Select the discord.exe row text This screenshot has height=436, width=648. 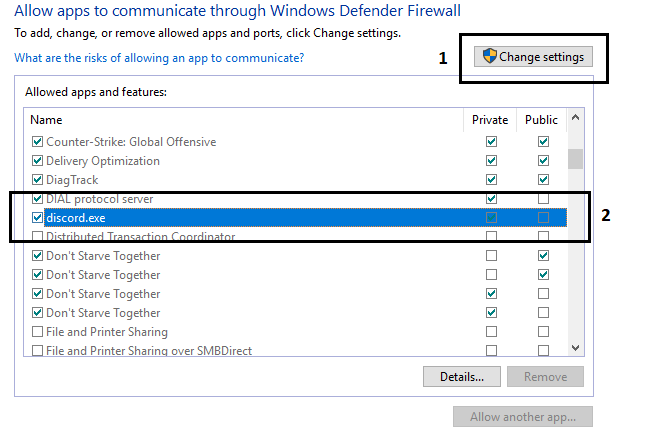click(x=76, y=218)
